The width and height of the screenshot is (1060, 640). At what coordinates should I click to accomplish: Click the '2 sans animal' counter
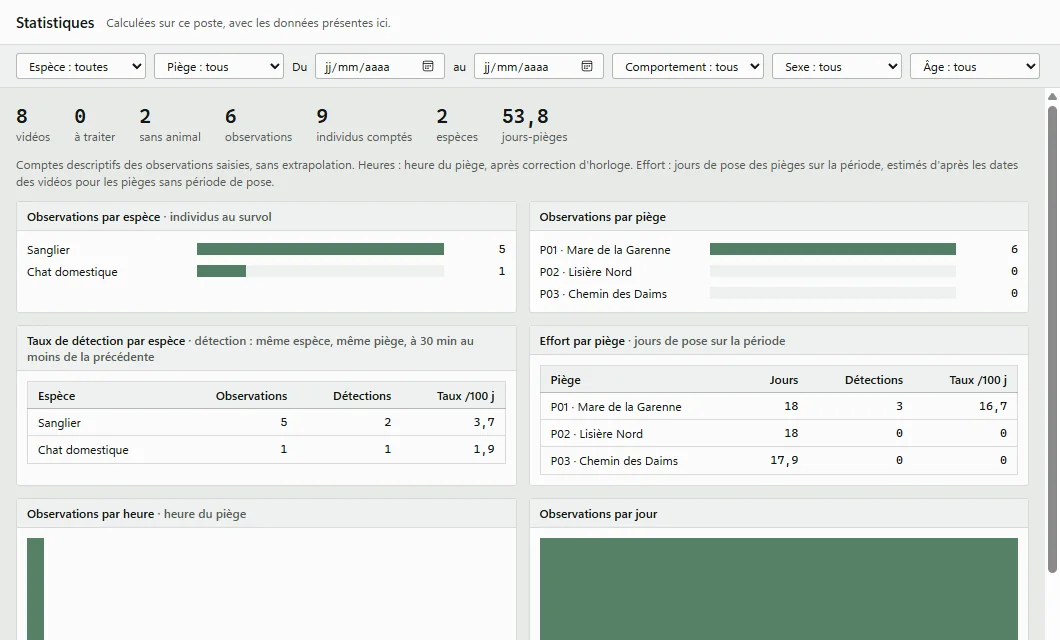pos(170,126)
